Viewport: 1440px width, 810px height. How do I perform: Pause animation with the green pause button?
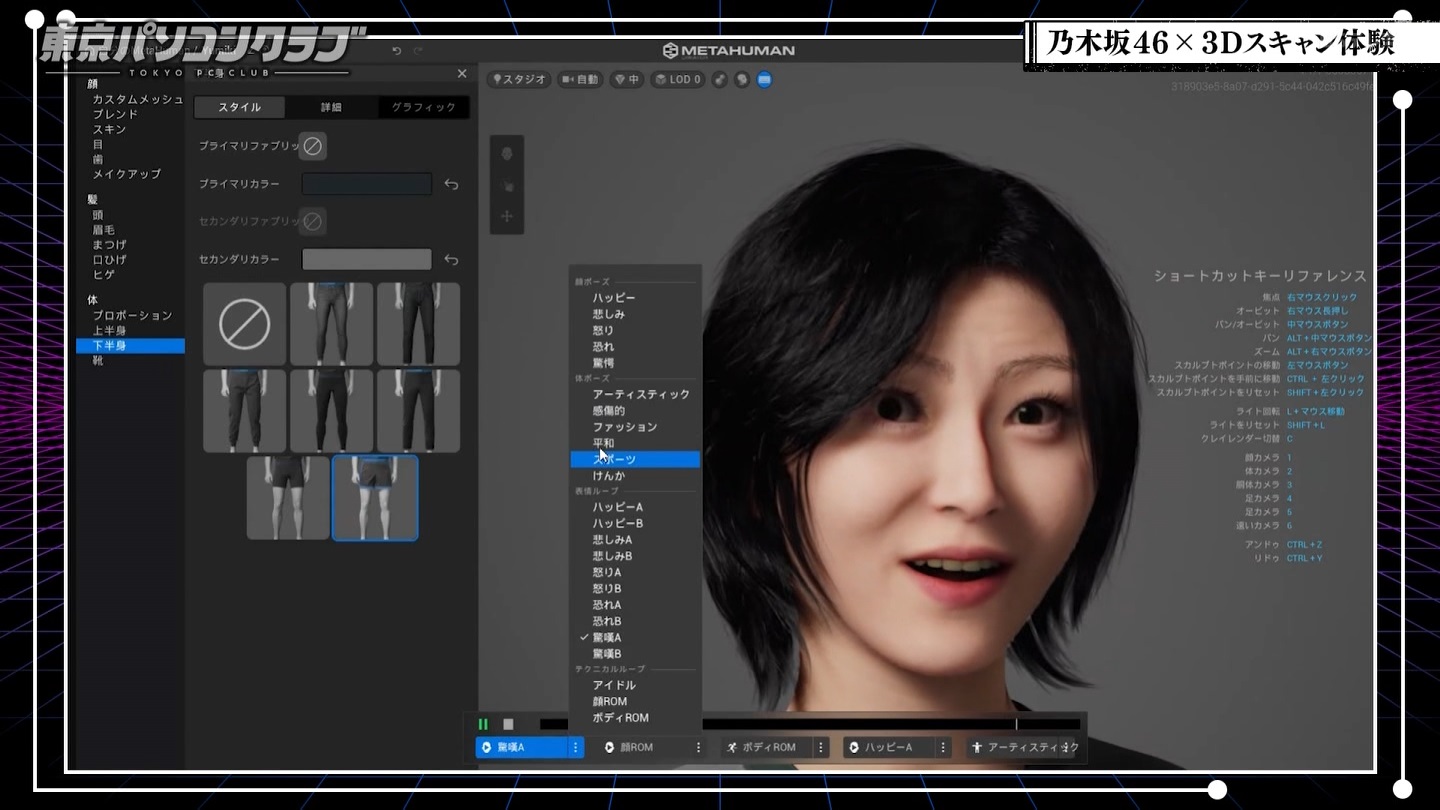(483, 724)
